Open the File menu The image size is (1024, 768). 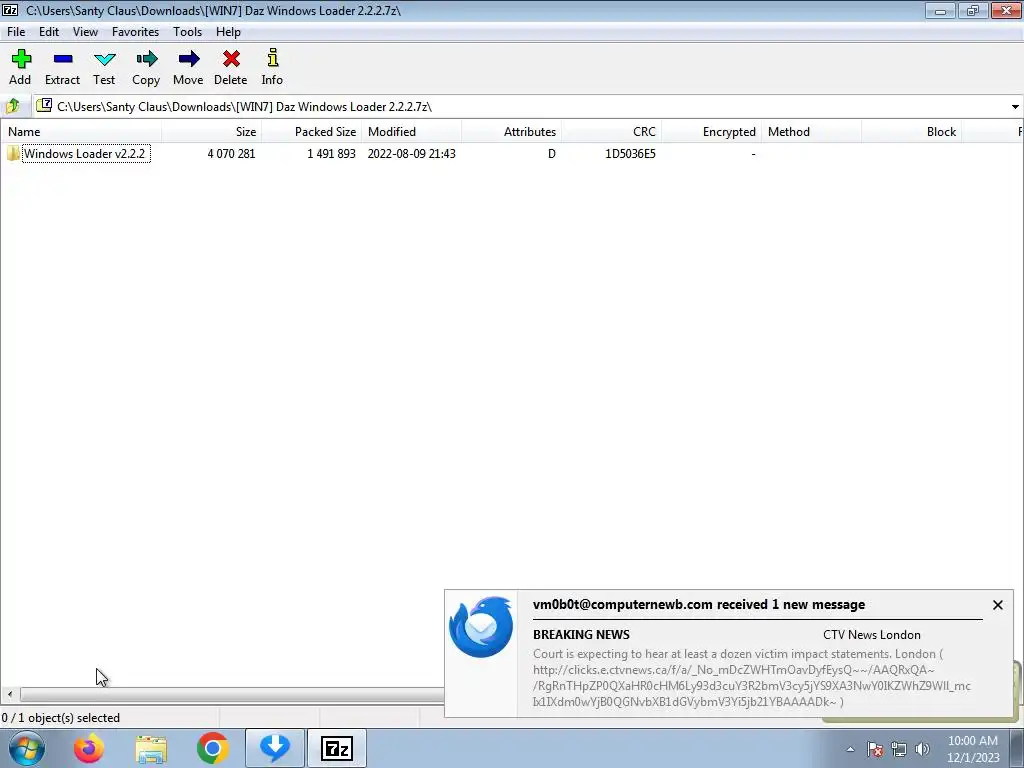tap(16, 31)
